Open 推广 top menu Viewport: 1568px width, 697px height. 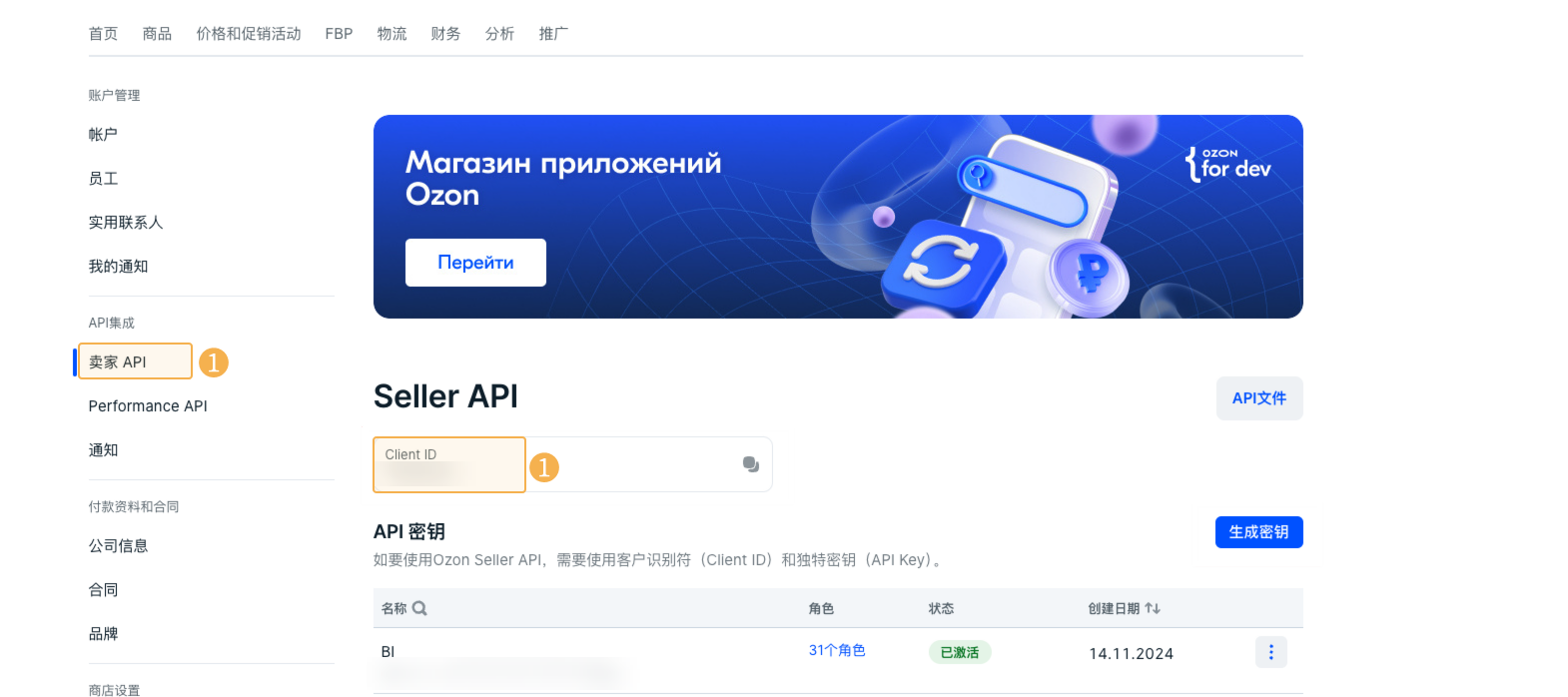(x=553, y=34)
